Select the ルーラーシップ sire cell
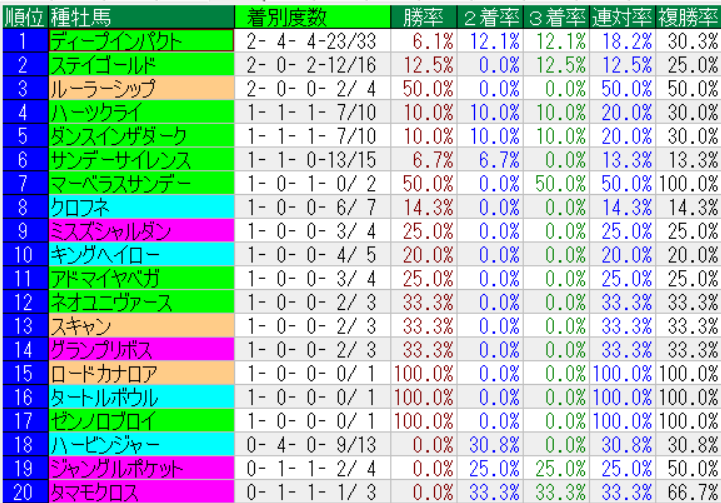 click(x=141, y=89)
